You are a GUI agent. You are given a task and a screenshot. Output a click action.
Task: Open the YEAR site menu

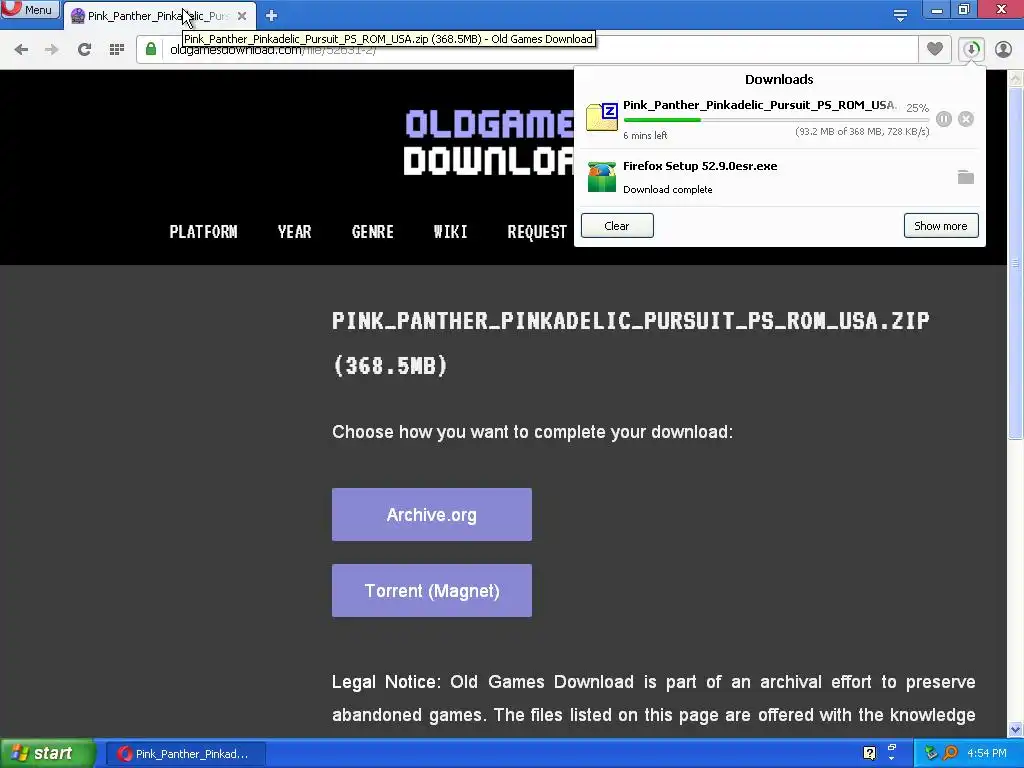(x=295, y=232)
